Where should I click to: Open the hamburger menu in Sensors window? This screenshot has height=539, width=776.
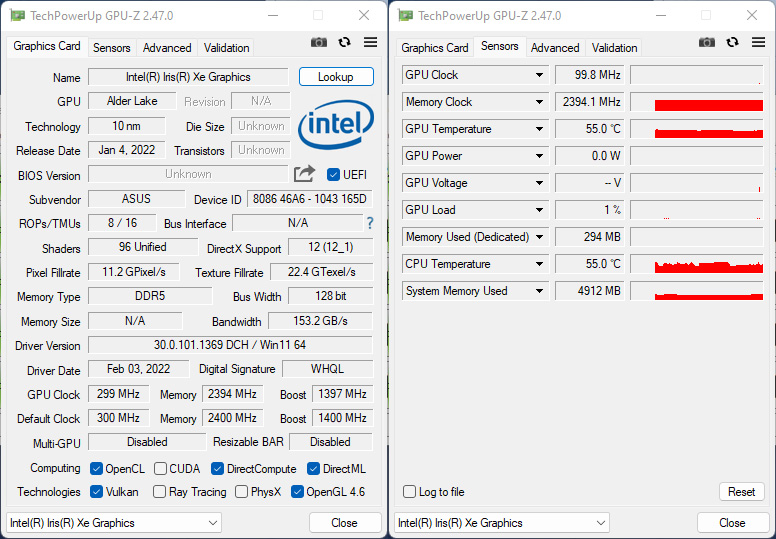coord(758,42)
